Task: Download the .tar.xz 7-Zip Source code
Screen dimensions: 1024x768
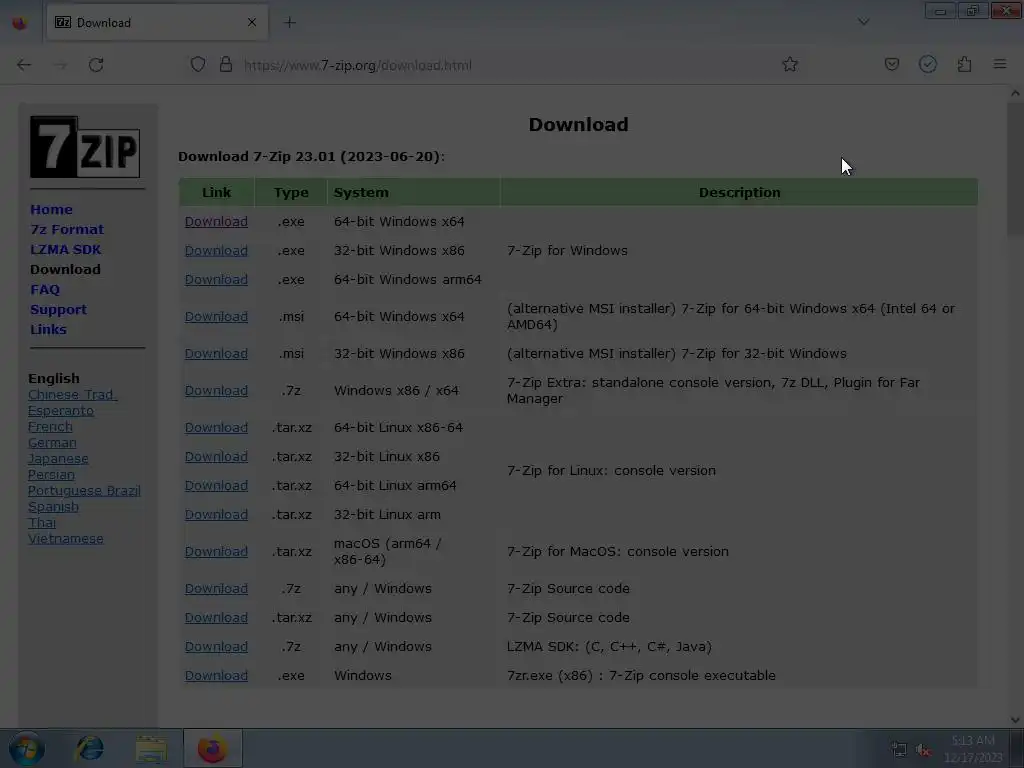Action: (x=216, y=618)
